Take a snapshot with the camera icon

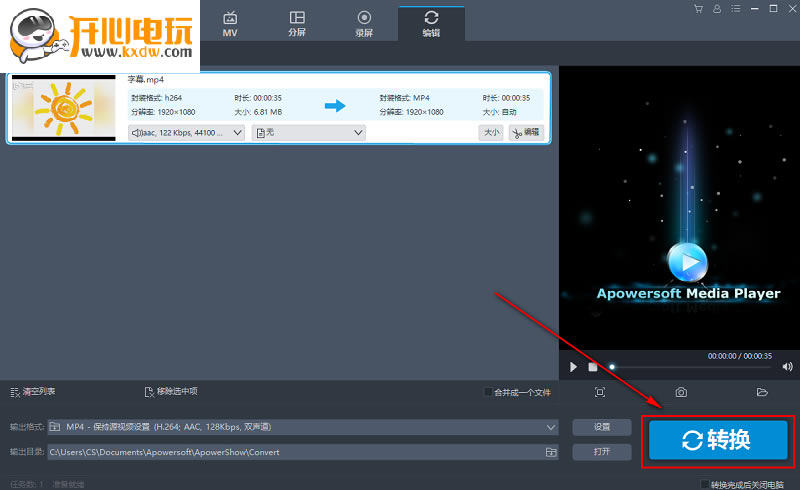point(681,393)
